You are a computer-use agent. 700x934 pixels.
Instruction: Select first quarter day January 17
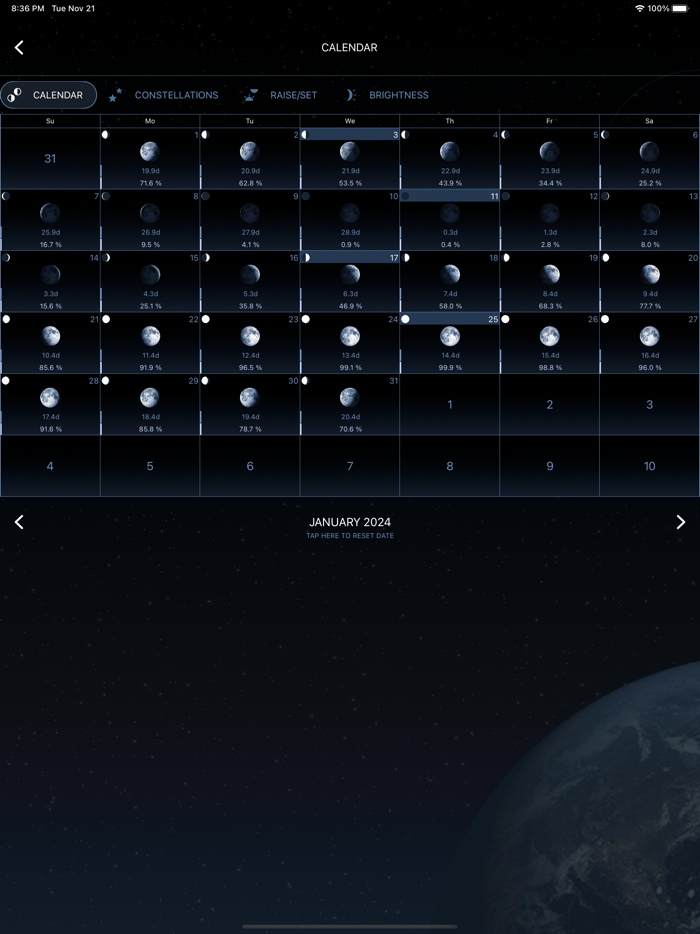click(350, 282)
